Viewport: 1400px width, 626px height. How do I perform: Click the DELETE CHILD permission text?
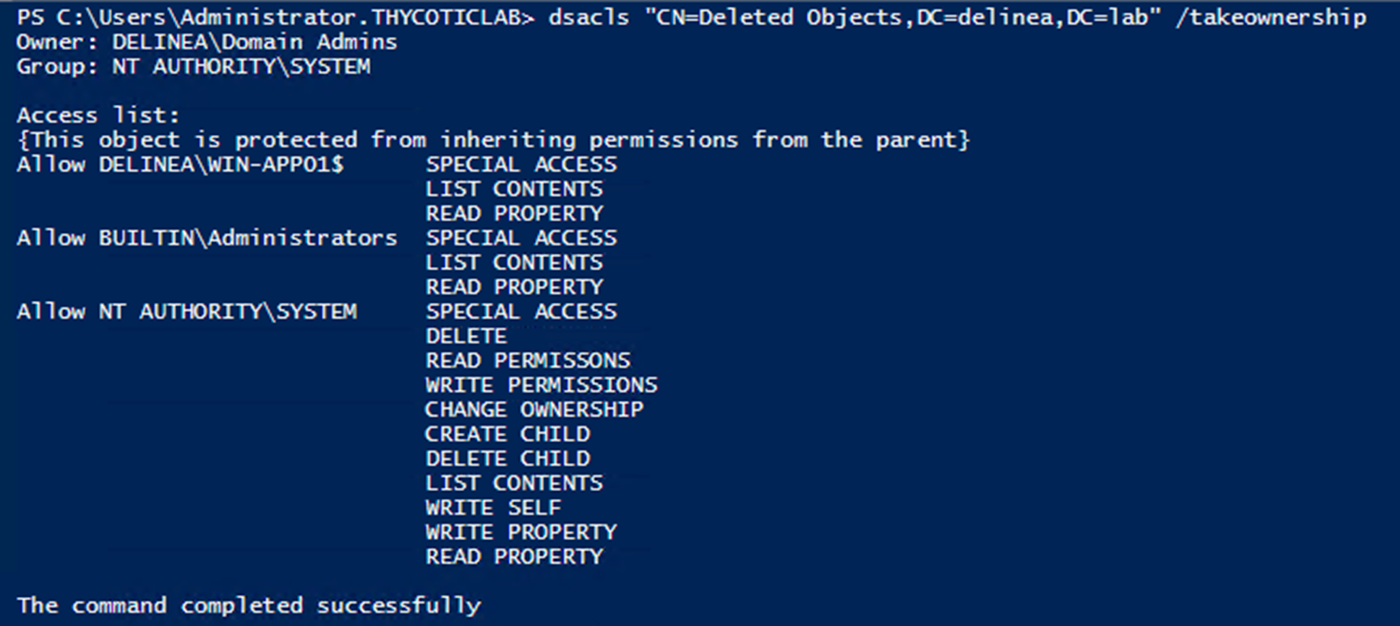[x=507, y=459]
